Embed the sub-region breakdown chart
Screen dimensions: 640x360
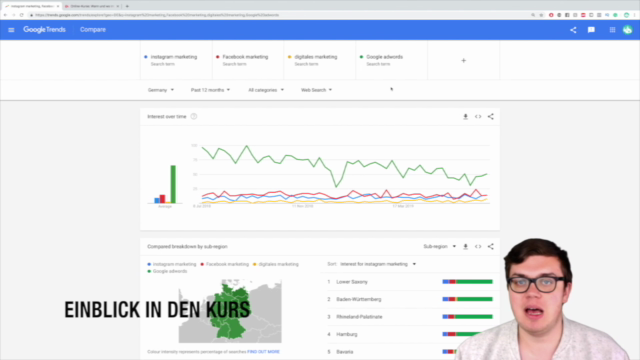click(478, 247)
